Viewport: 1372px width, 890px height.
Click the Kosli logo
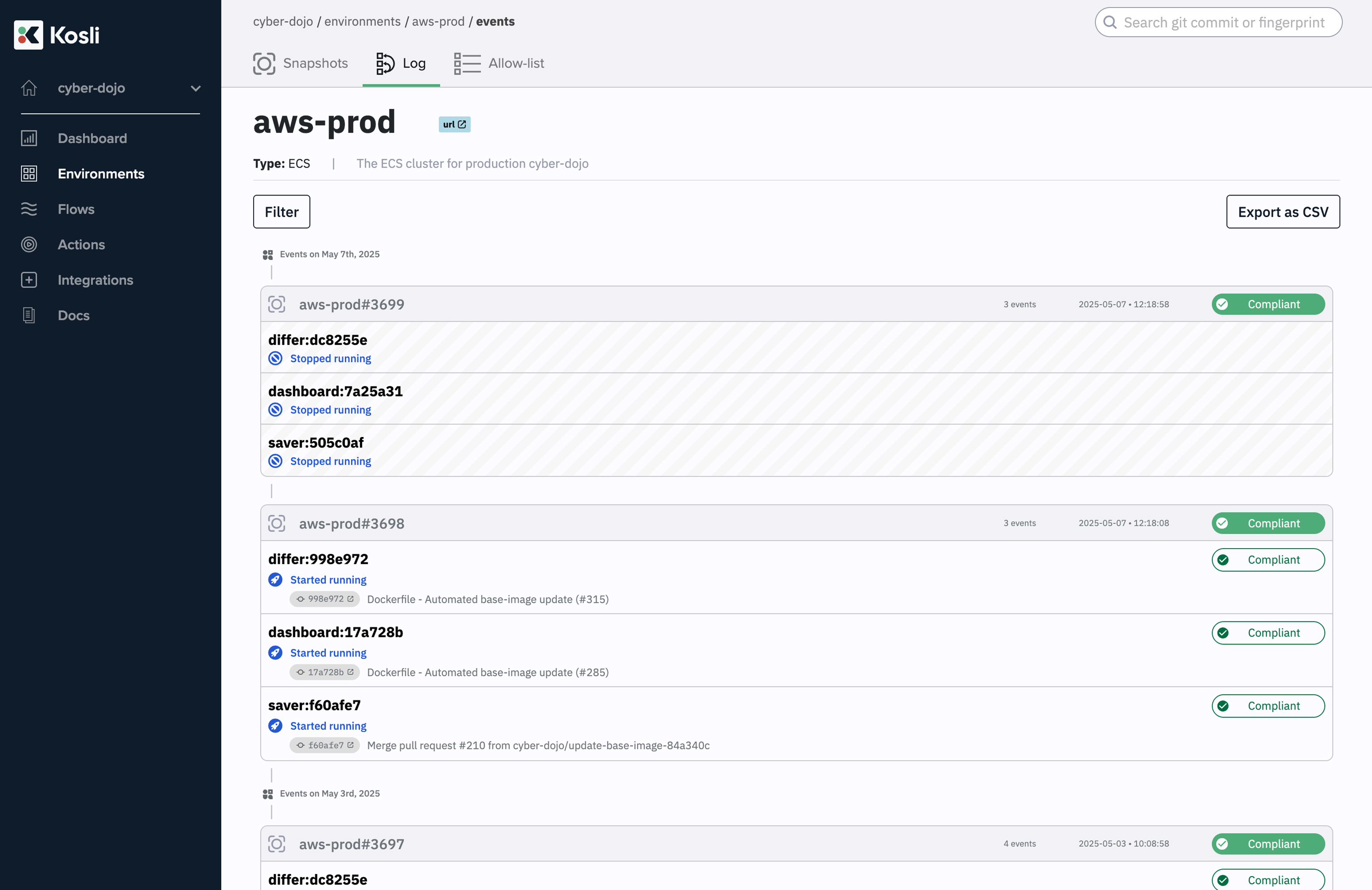click(x=57, y=35)
